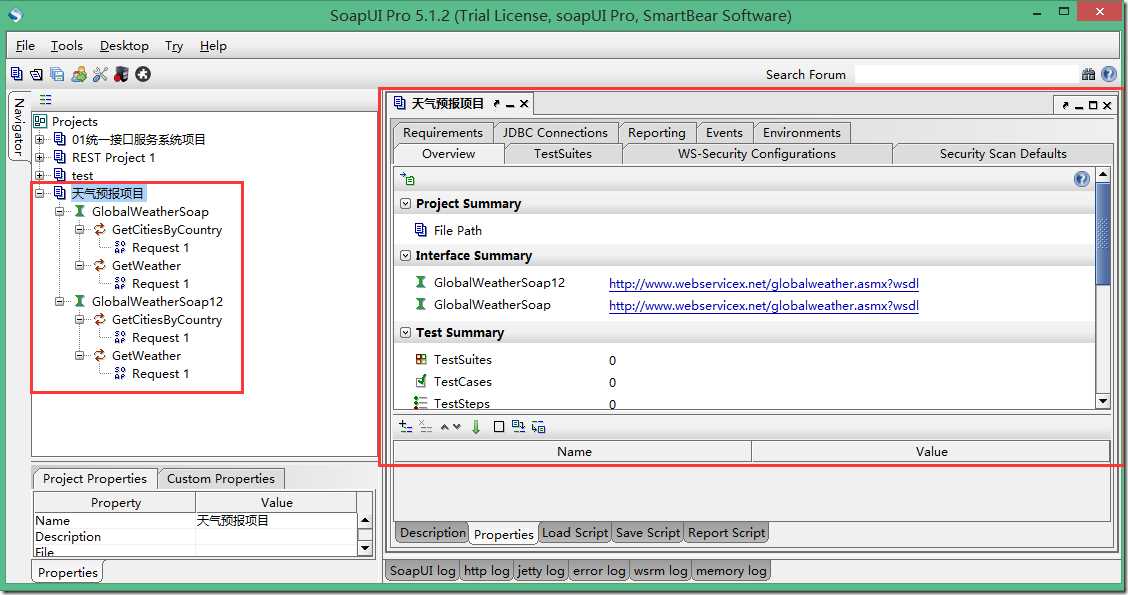Show the http log tab

[486, 571]
